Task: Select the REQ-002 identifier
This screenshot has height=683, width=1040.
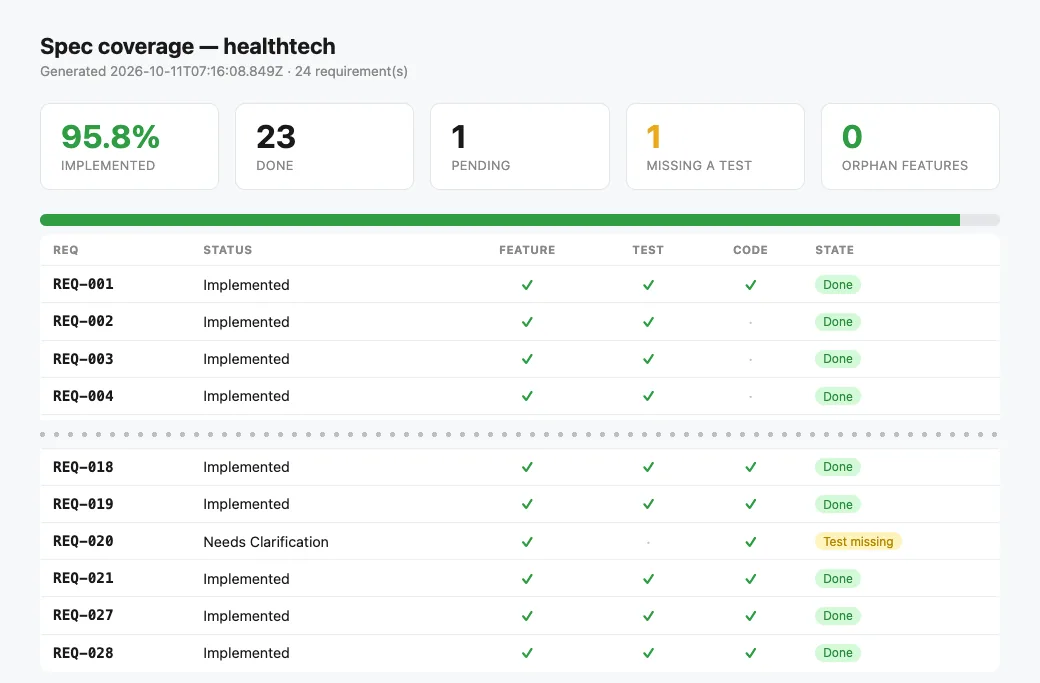Action: click(83, 321)
